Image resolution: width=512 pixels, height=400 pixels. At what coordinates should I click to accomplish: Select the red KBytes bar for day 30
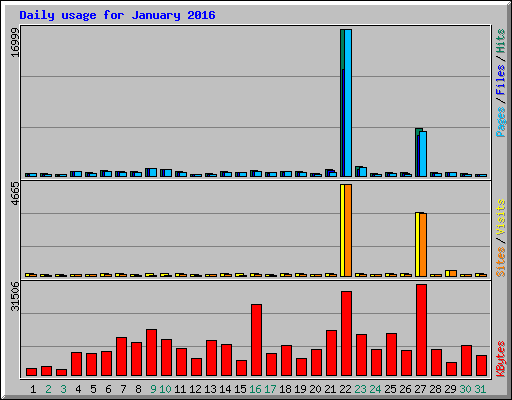466,361
